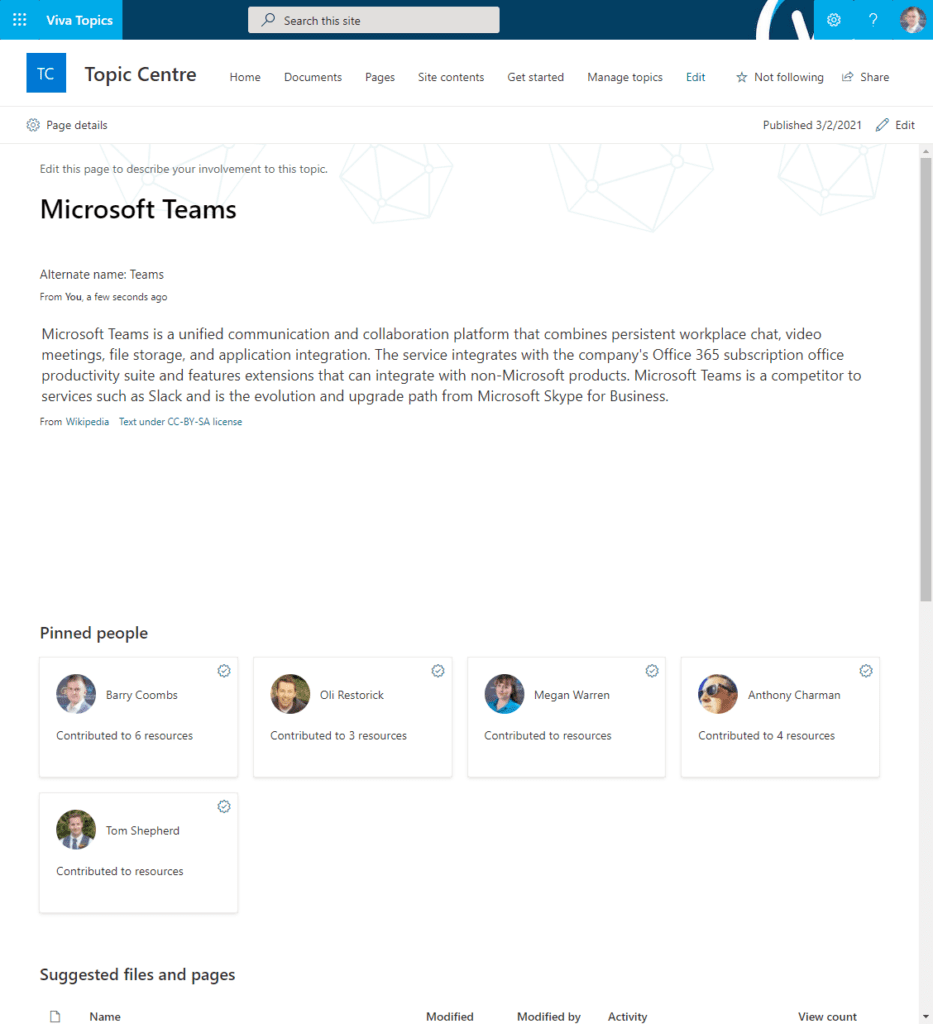This screenshot has height=1024, width=933.
Task: Open the help question mark icon
Action: (873, 20)
